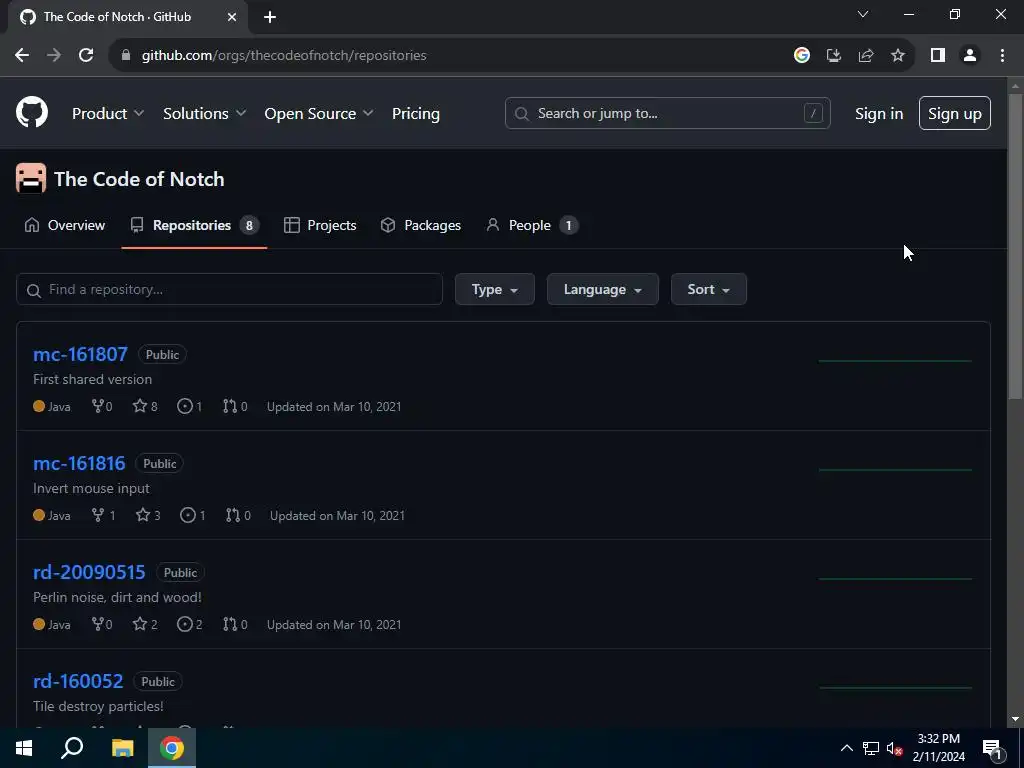This screenshot has width=1024, height=768.
Task: Click issues count for mc-161807
Action: tap(189, 406)
